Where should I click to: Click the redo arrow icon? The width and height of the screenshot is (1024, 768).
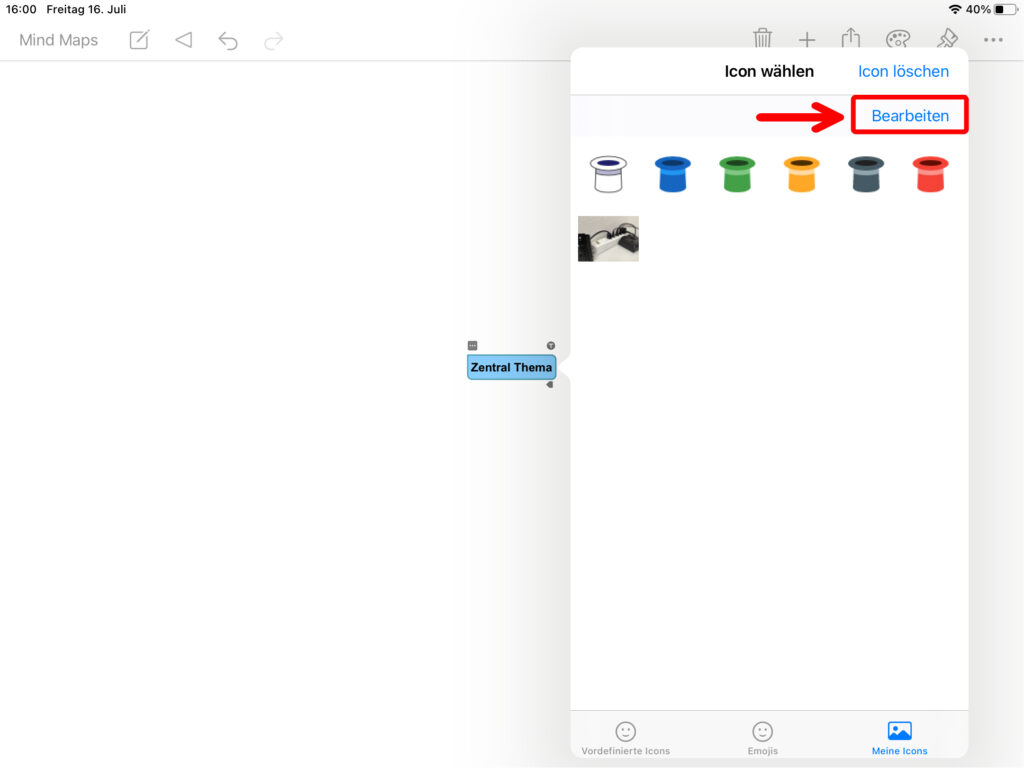pyautogui.click(x=273, y=40)
